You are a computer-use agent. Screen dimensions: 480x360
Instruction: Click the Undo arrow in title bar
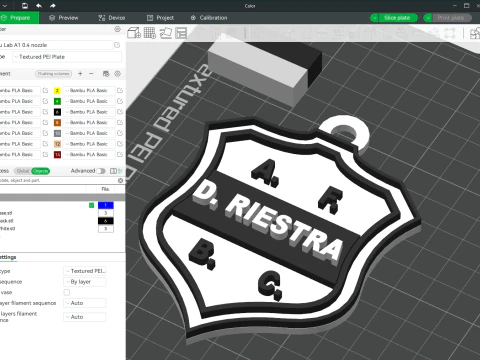tap(39, 6)
